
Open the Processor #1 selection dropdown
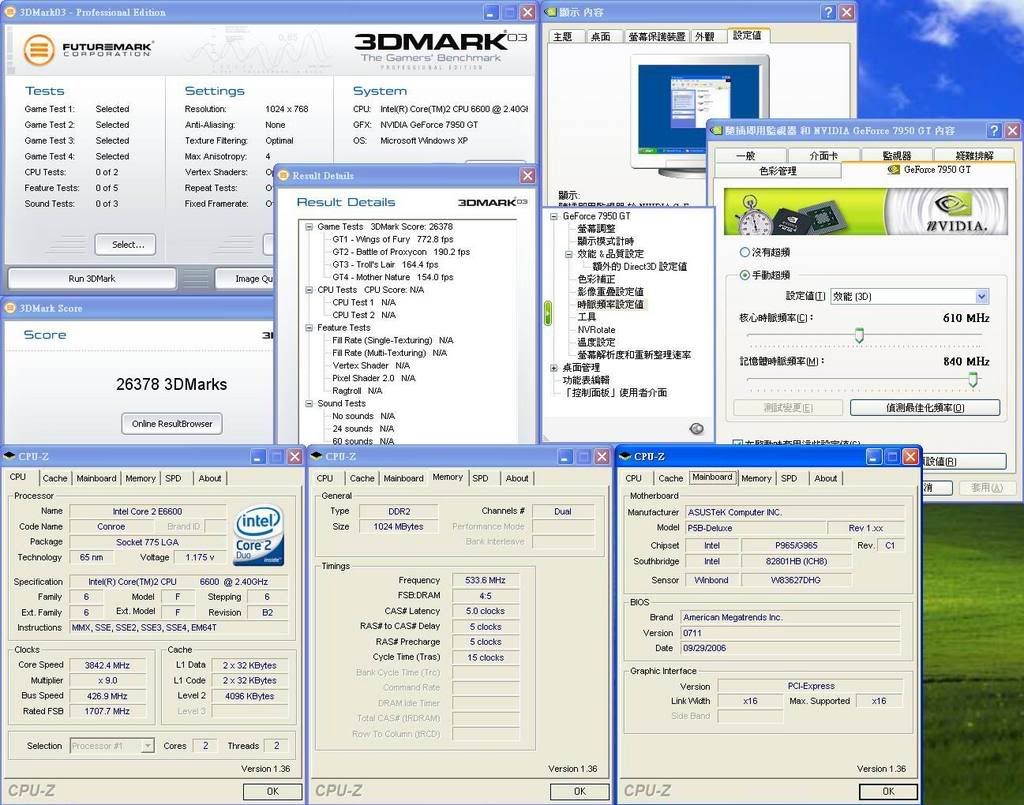pyautogui.click(x=148, y=746)
